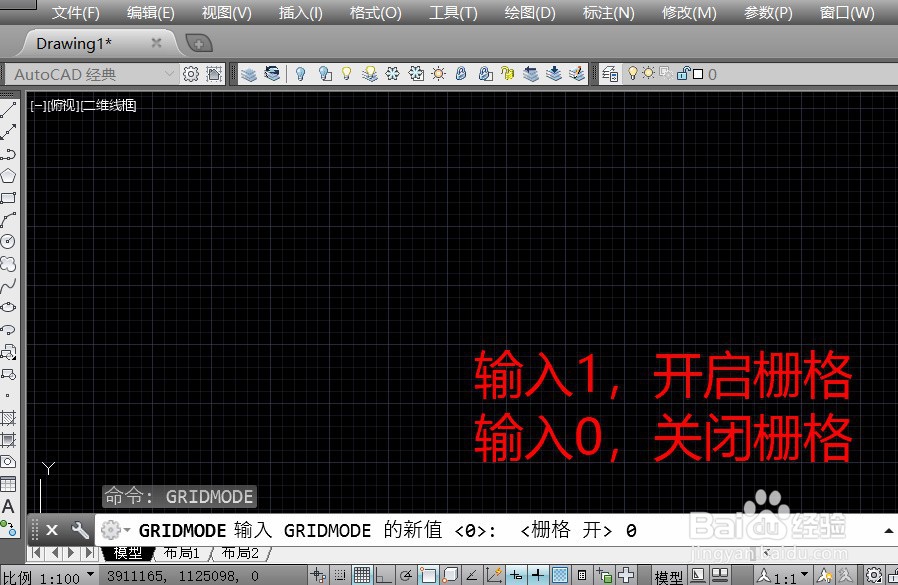Select the Revision Cloud tool

point(8,264)
